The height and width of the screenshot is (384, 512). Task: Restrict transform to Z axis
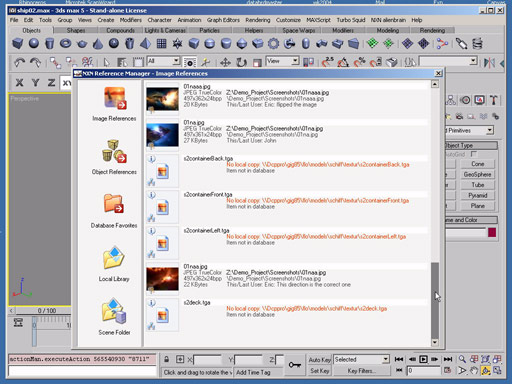pyautogui.click(x=51, y=83)
